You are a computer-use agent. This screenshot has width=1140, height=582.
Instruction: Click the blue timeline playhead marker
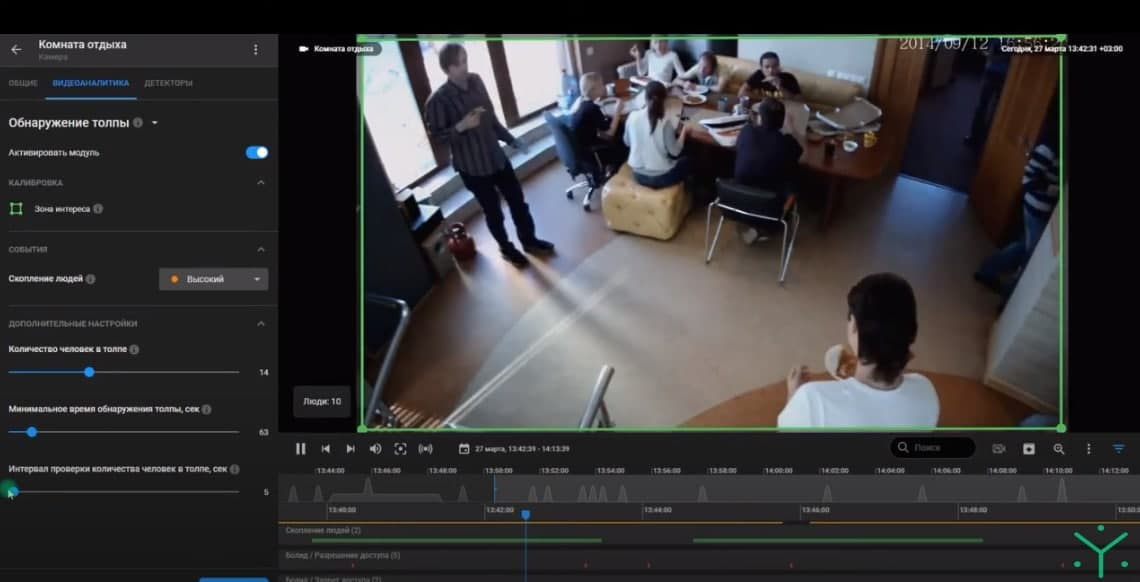pyautogui.click(x=526, y=514)
